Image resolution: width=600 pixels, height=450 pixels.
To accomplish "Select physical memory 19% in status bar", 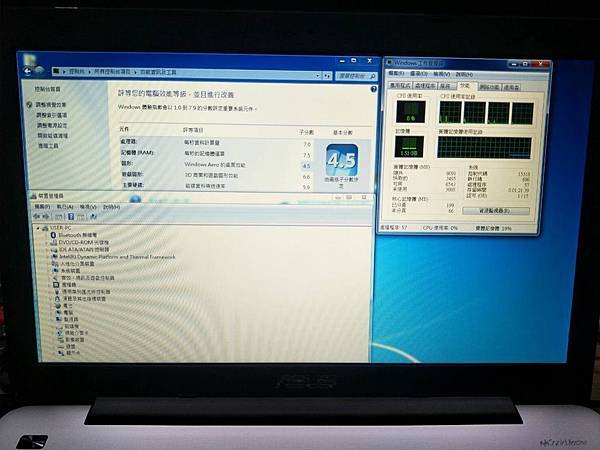I will (x=493, y=228).
